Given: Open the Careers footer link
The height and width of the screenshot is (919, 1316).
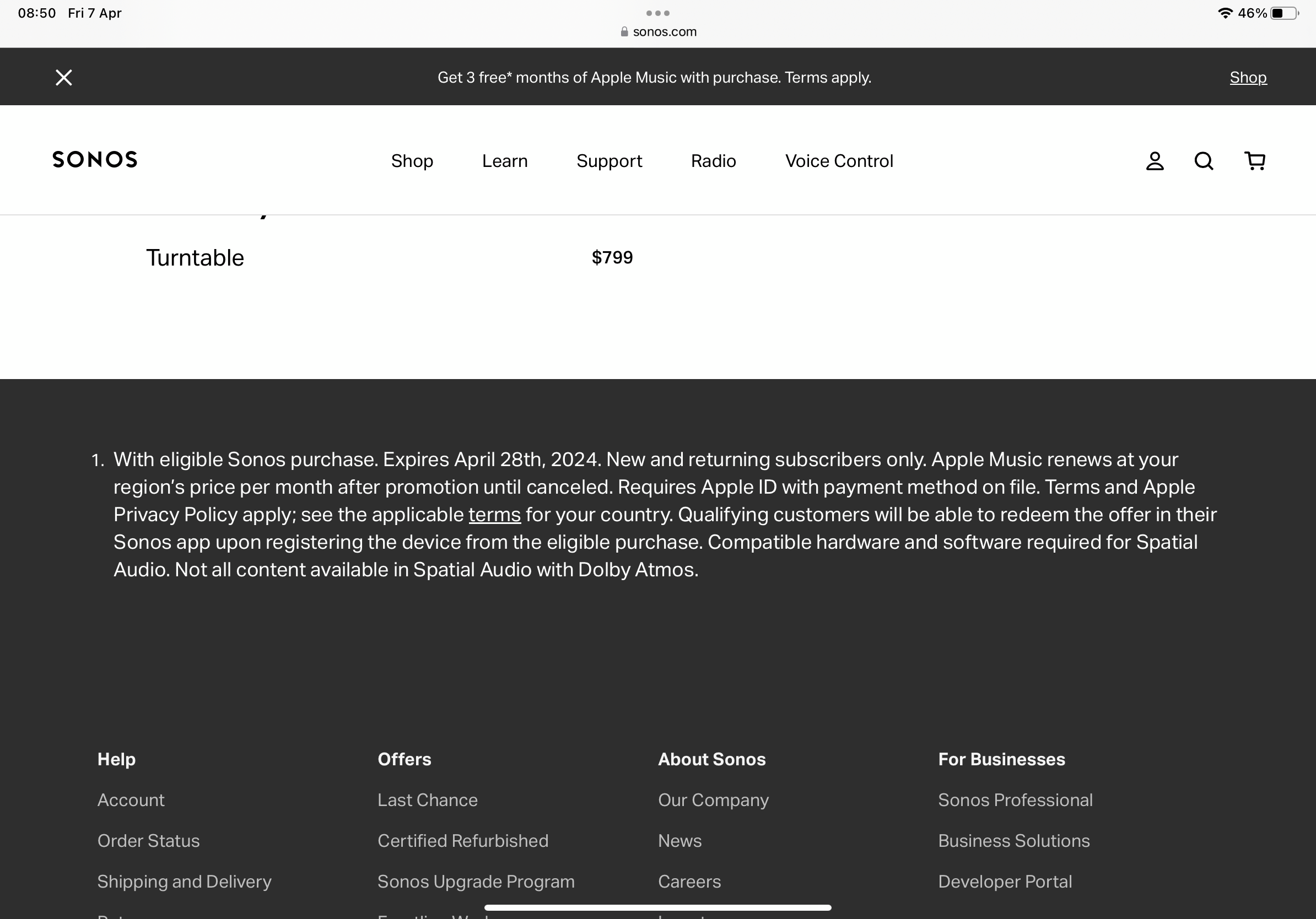Looking at the screenshot, I should coord(689,881).
